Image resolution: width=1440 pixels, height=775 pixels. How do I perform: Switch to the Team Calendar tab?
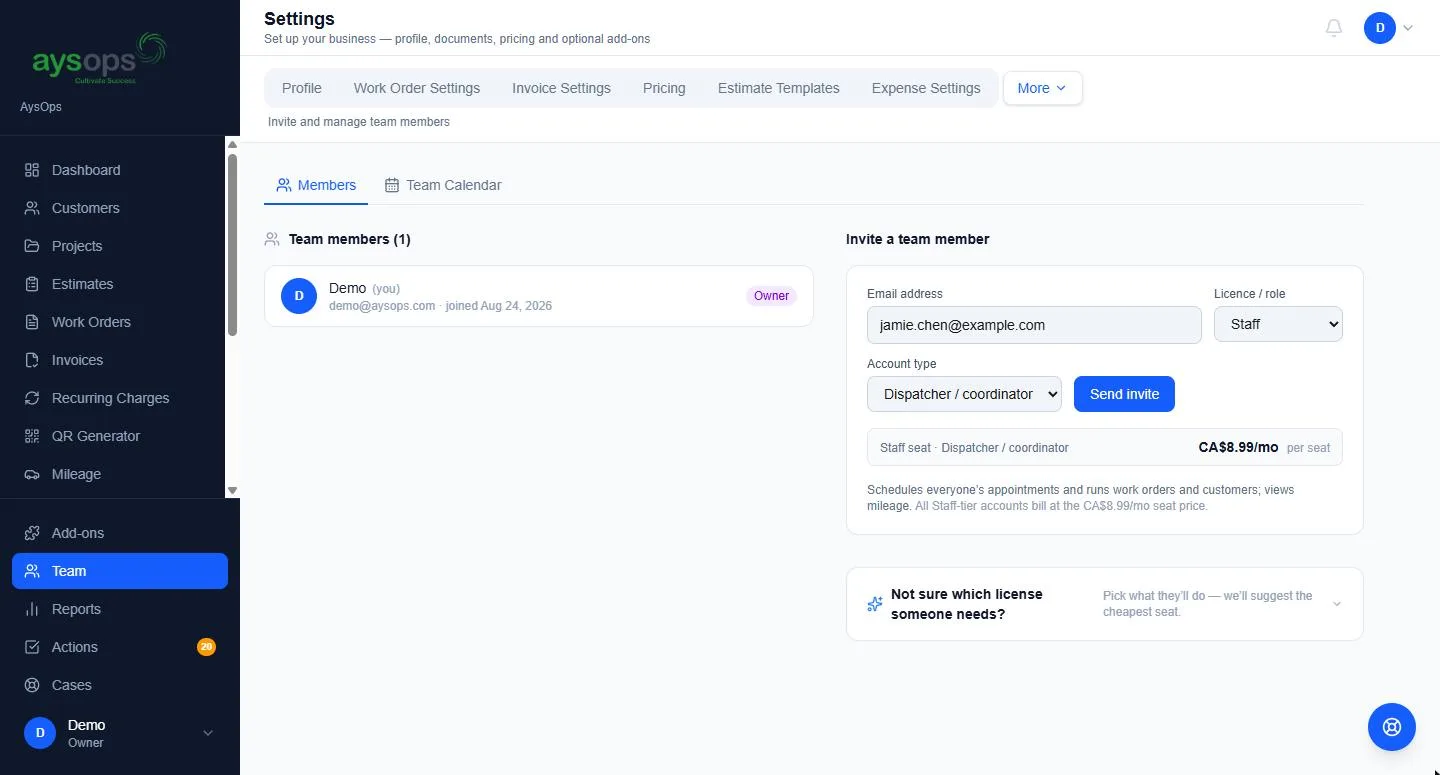443,185
